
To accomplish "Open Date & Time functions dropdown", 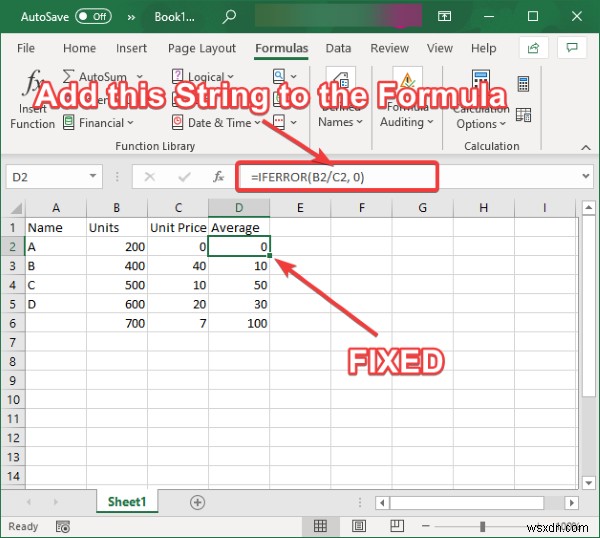I will pos(216,123).
